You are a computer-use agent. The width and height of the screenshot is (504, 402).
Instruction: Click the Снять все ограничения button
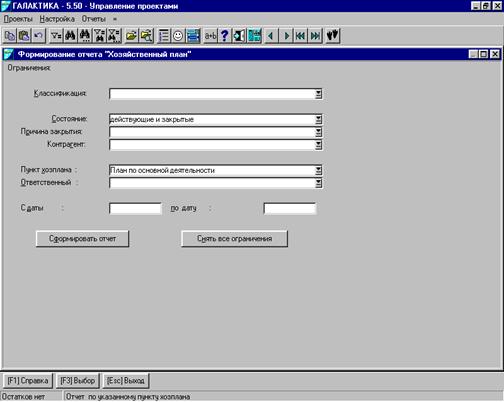click(x=234, y=239)
